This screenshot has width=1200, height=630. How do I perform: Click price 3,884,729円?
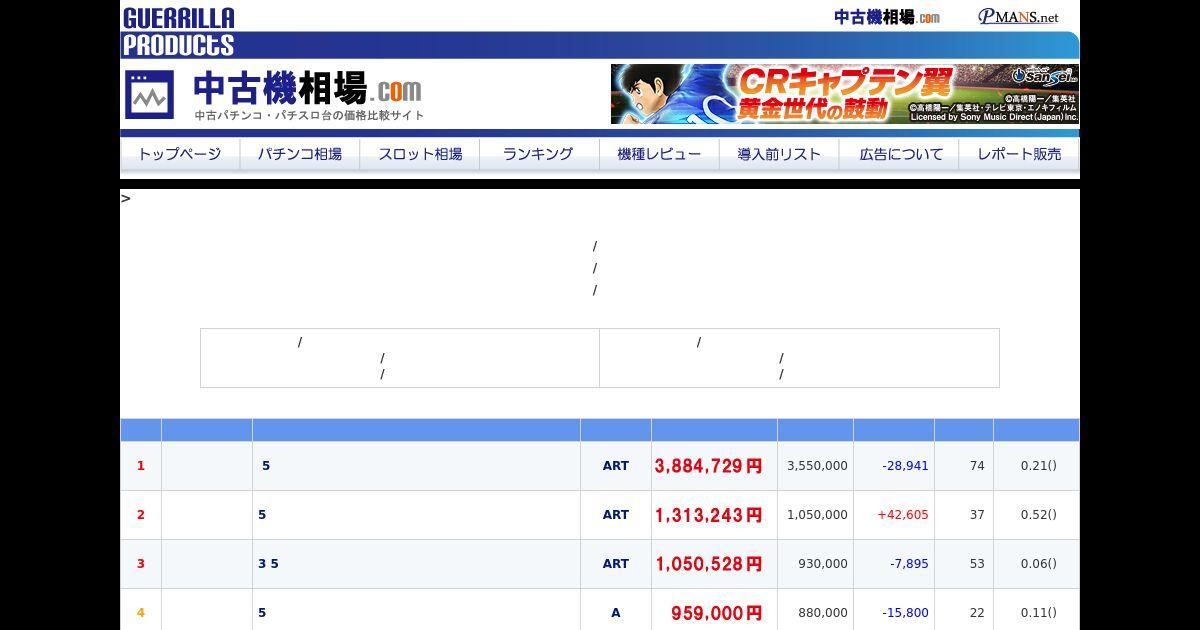[709, 466]
